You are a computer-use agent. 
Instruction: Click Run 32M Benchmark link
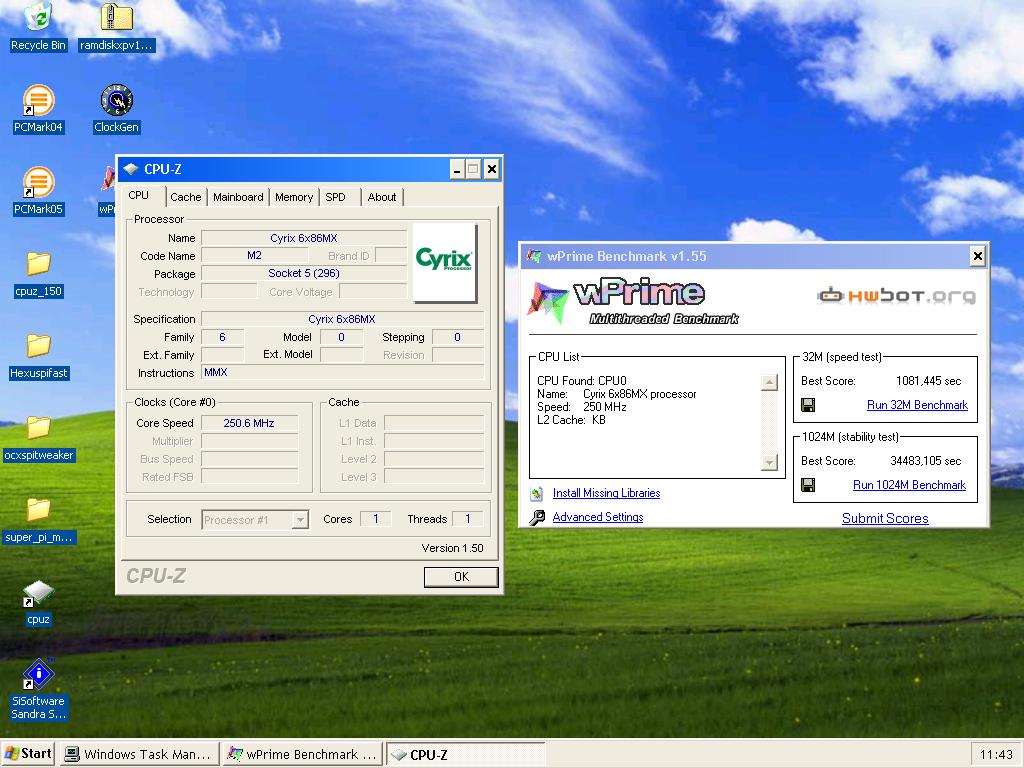(917, 405)
